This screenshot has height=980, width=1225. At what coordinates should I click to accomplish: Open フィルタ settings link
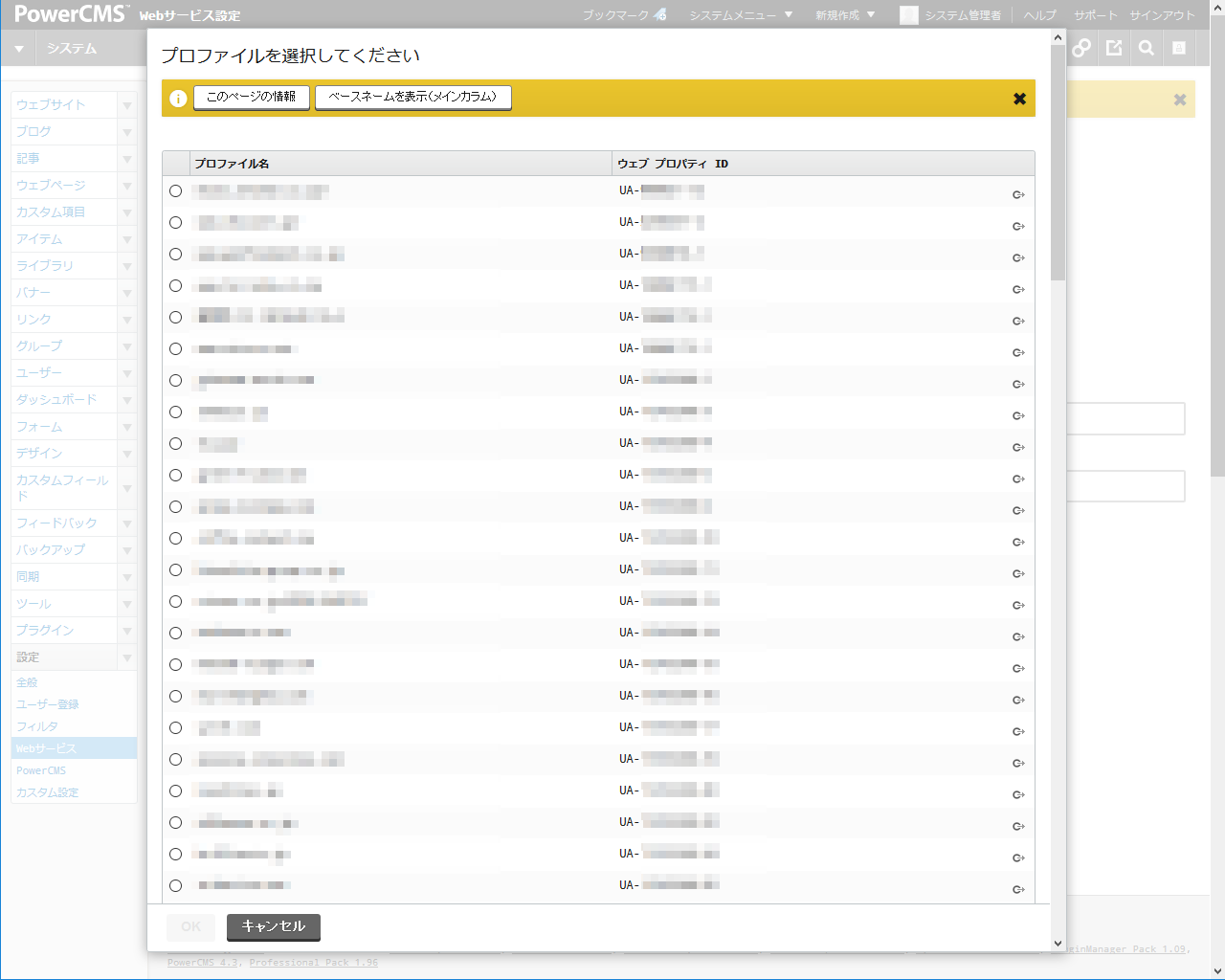click(36, 726)
